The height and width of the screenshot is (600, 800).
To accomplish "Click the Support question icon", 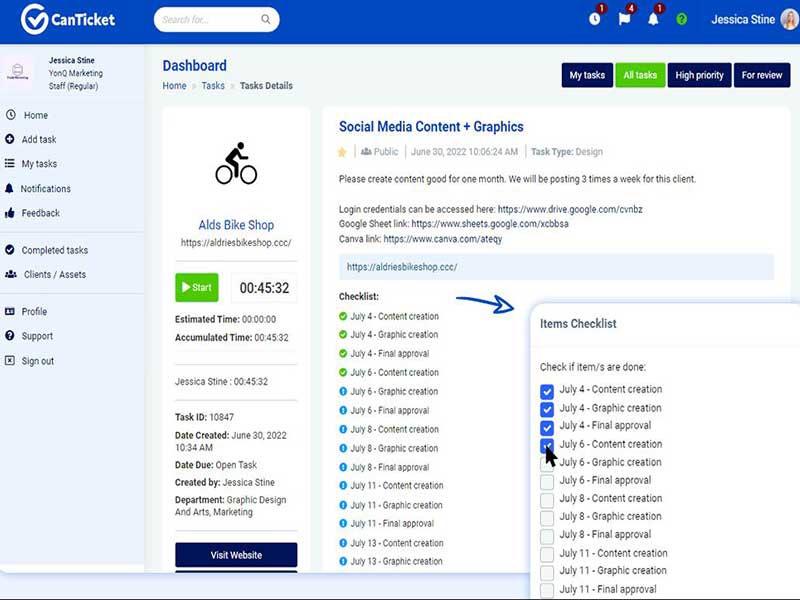I will click(10, 336).
